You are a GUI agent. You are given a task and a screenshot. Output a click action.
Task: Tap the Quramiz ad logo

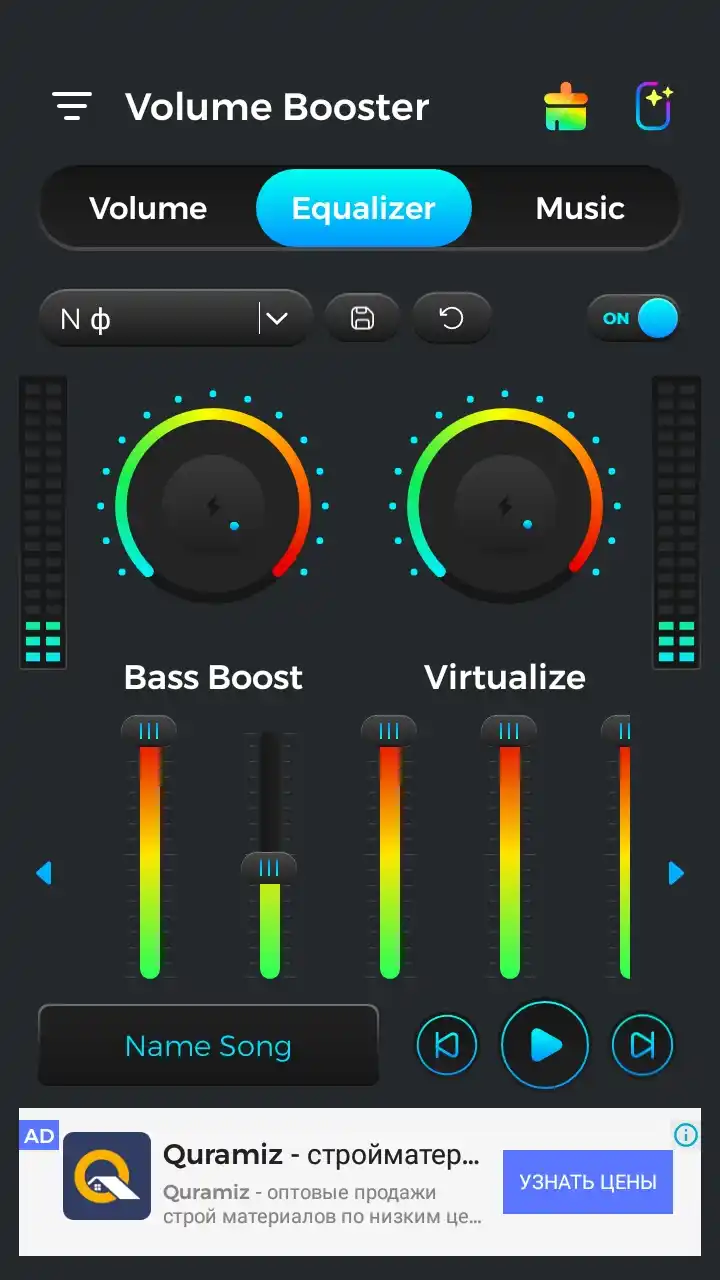[107, 1176]
